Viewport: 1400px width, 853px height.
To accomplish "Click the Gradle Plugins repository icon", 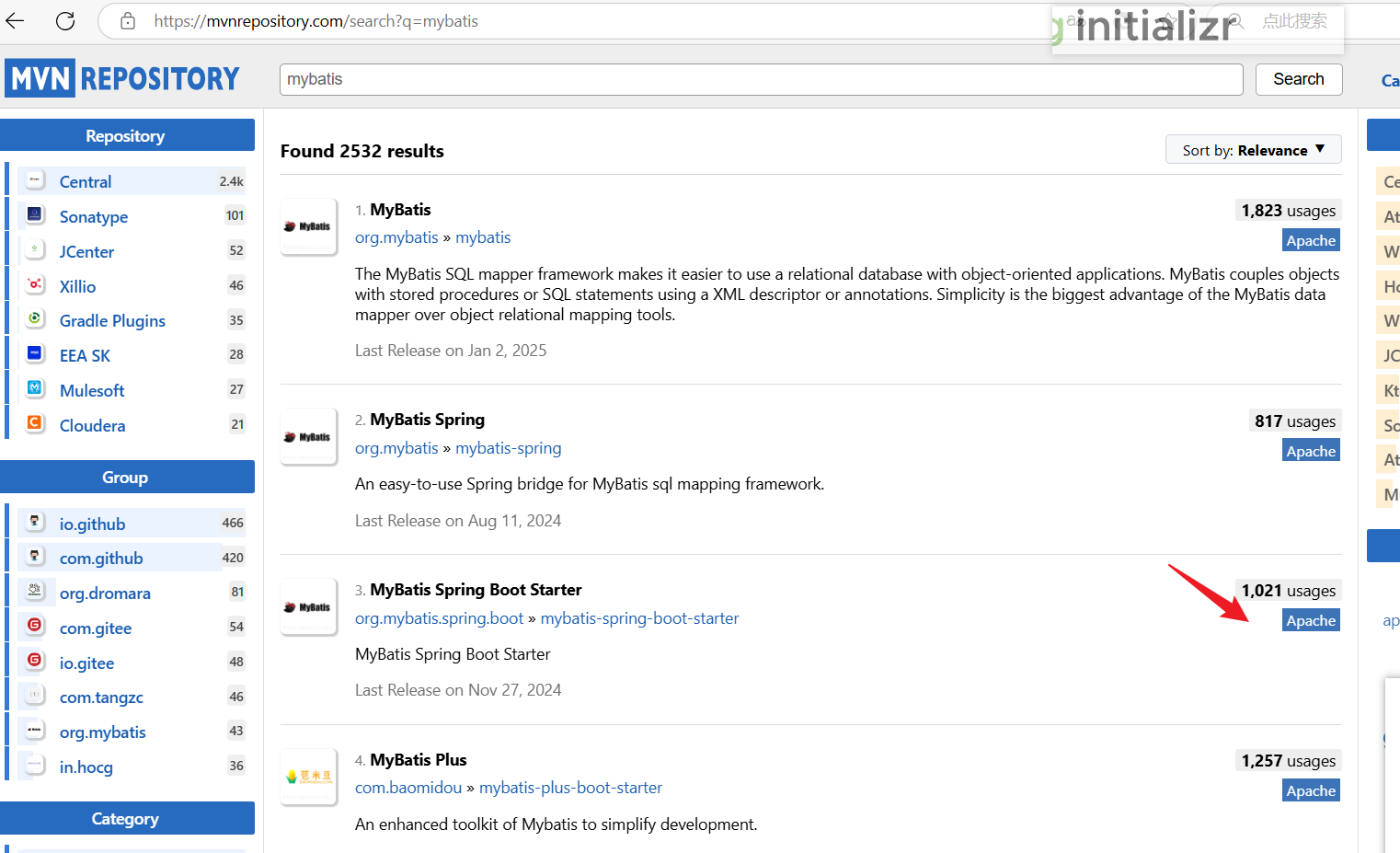I will (x=35, y=319).
